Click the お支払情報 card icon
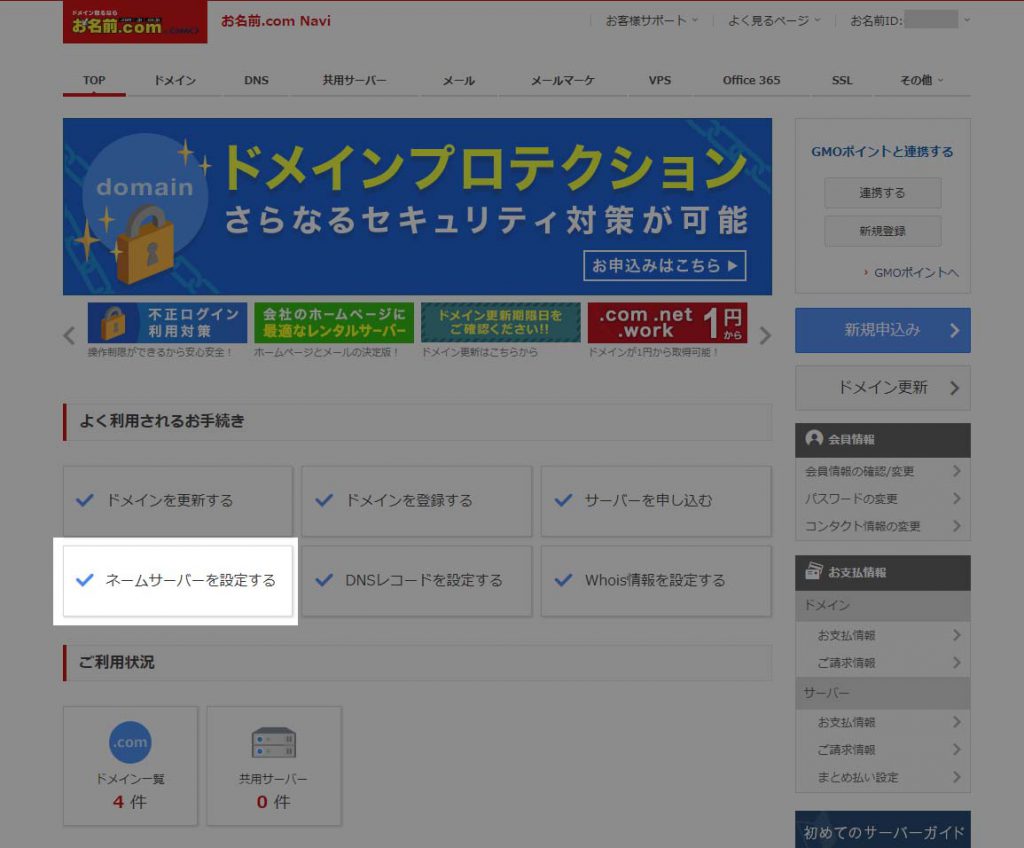The image size is (1024, 848). 814,571
